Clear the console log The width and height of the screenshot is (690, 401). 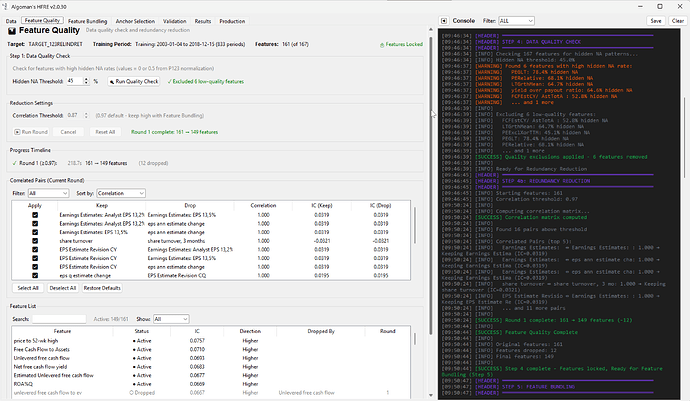pos(678,21)
